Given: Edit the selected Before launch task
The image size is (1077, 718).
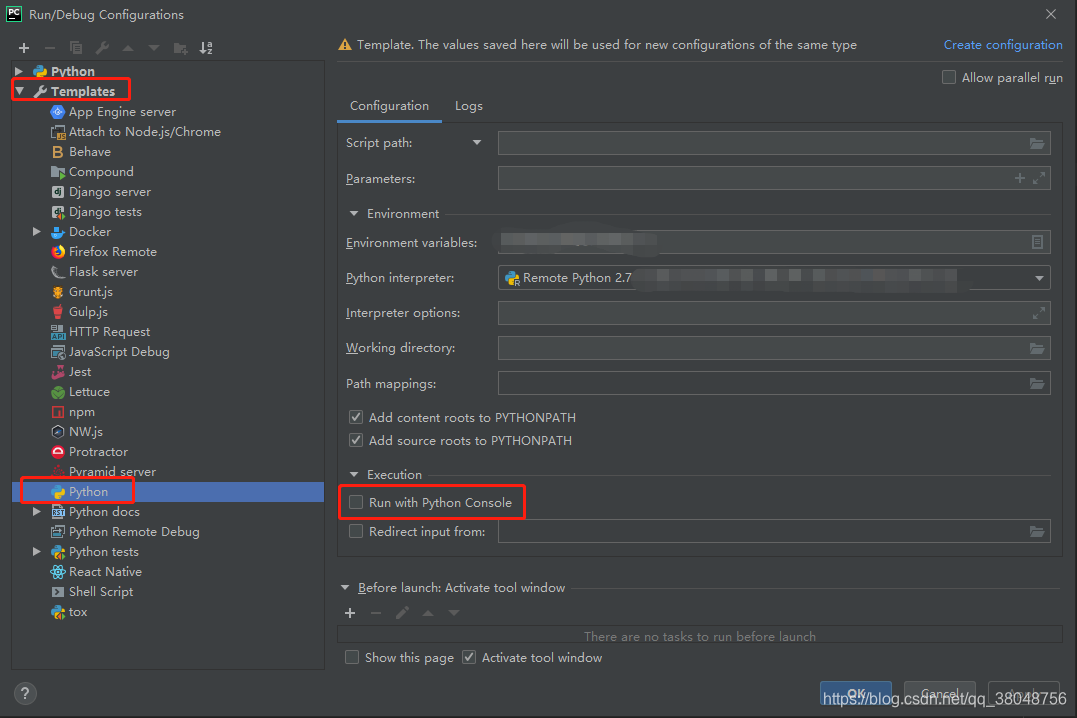Looking at the screenshot, I should click(x=403, y=613).
